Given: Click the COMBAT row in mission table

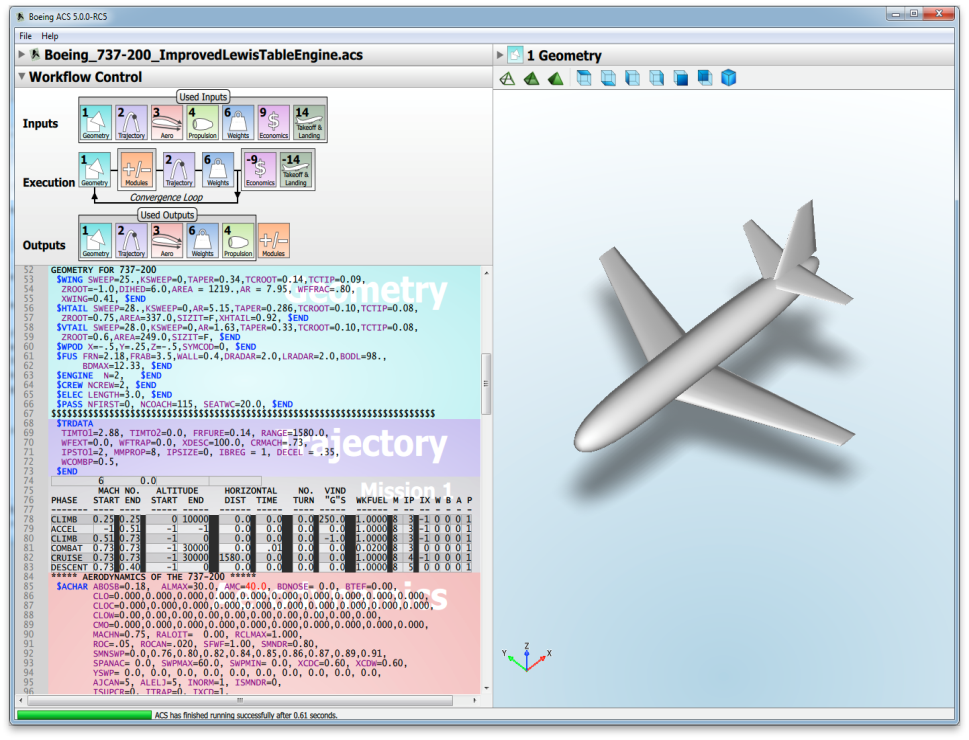Looking at the screenshot, I should pos(261,548).
